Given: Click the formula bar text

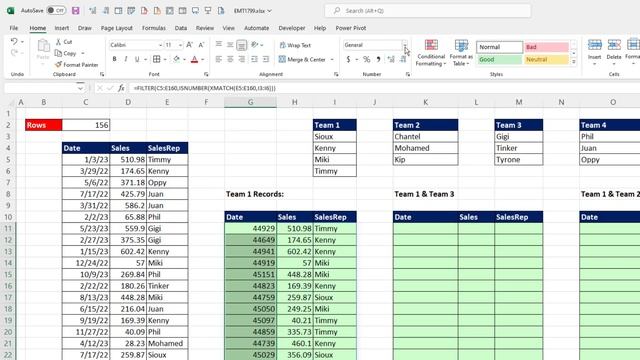Looking at the screenshot, I should coord(205,88).
